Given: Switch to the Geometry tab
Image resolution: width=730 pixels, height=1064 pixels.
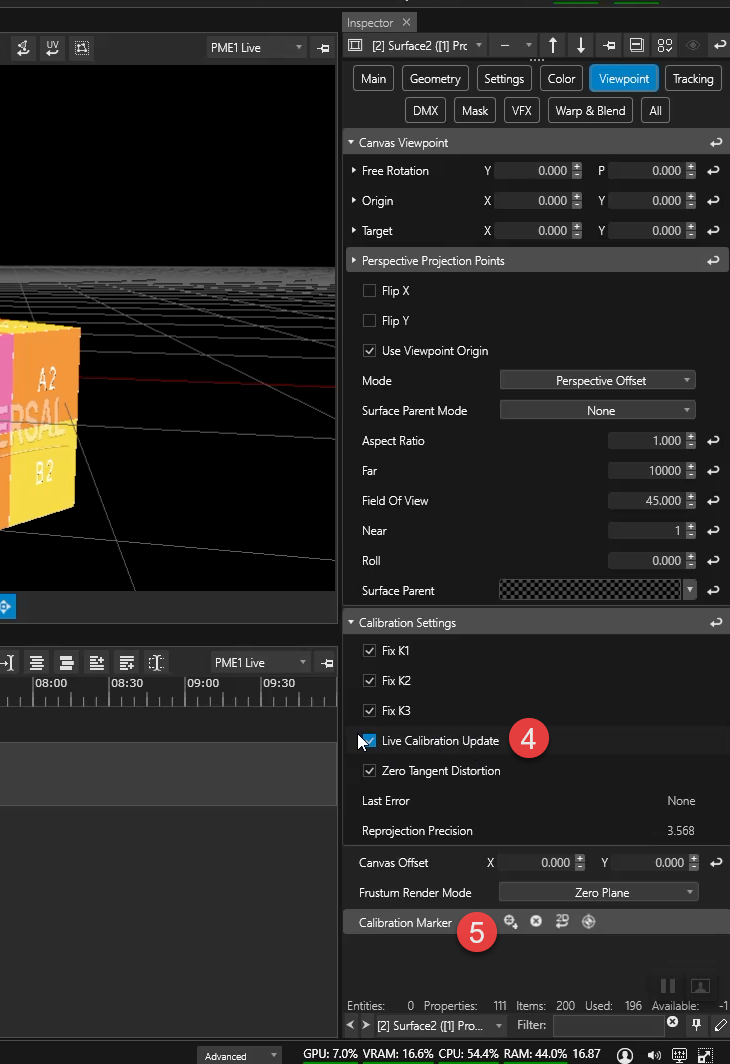Looking at the screenshot, I should (x=435, y=79).
